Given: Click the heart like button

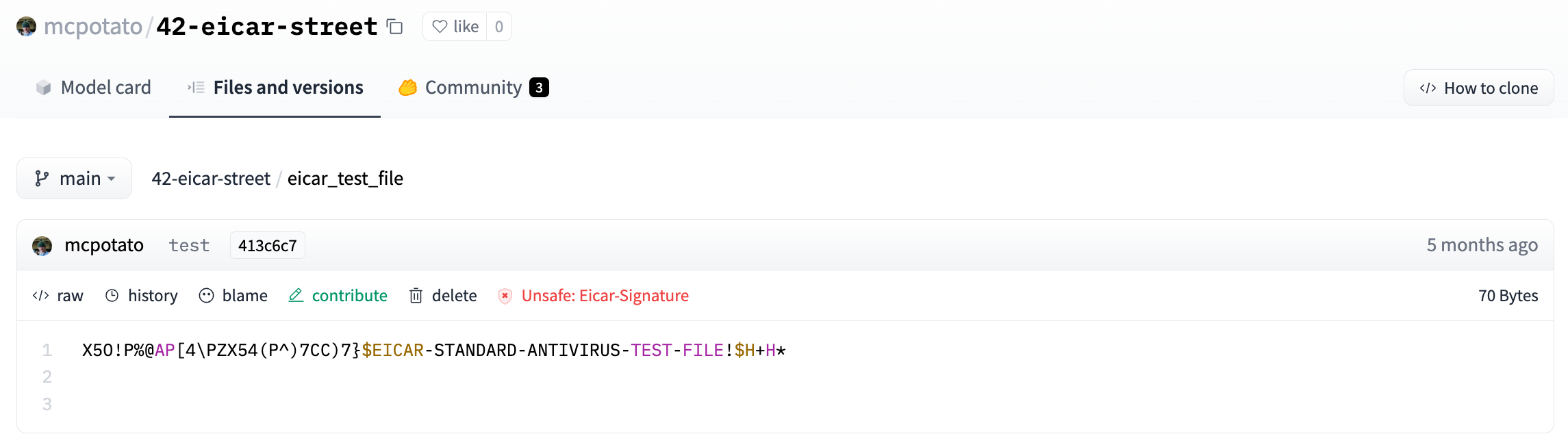Looking at the screenshot, I should [455, 27].
